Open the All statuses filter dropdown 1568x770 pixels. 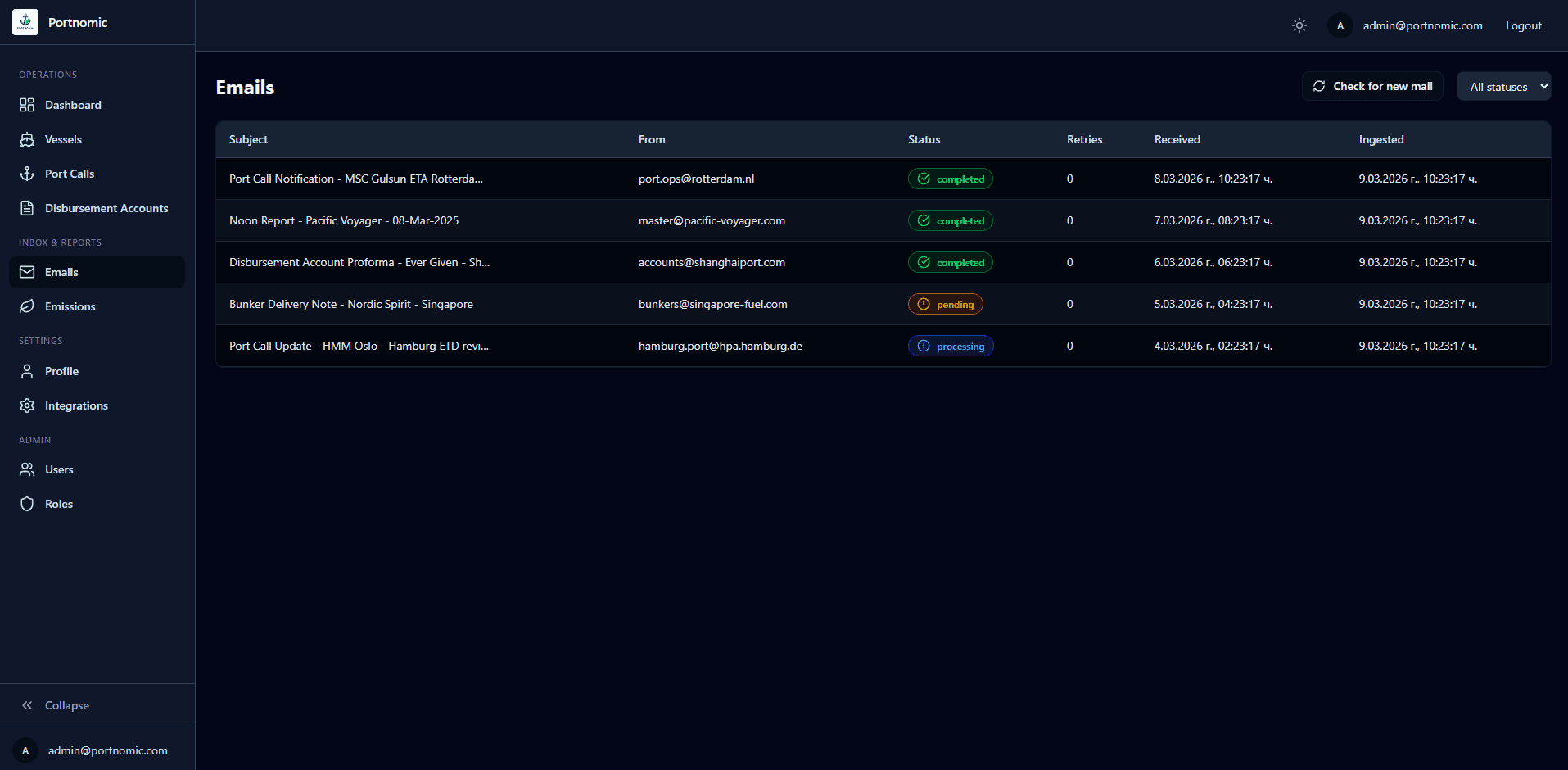tap(1503, 87)
